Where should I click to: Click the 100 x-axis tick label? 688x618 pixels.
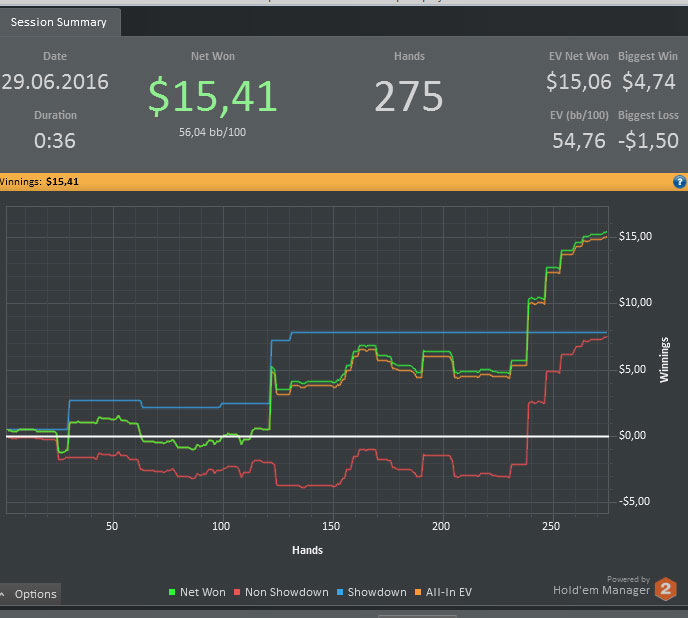coord(221,526)
